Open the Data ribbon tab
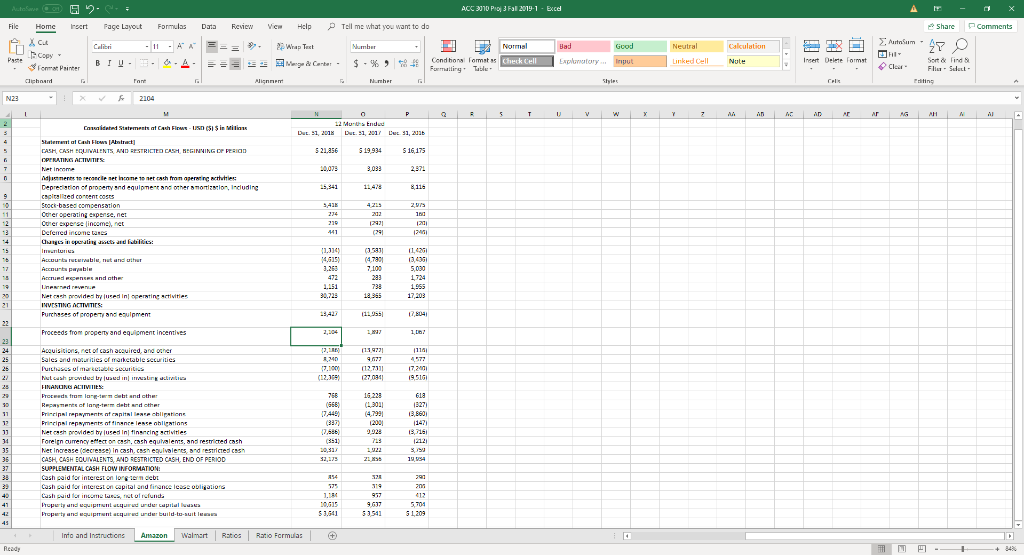Screen dimensions: 1024x555 point(208,26)
